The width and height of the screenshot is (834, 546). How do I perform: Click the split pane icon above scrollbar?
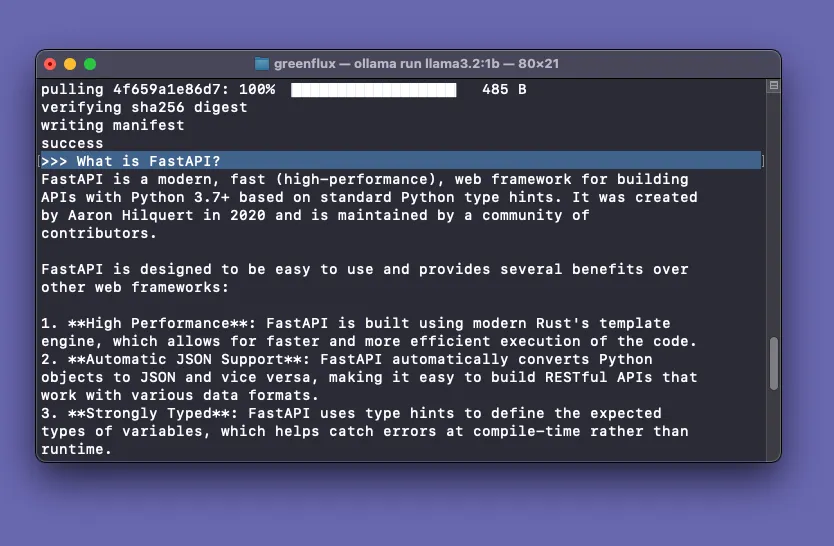coord(773,87)
